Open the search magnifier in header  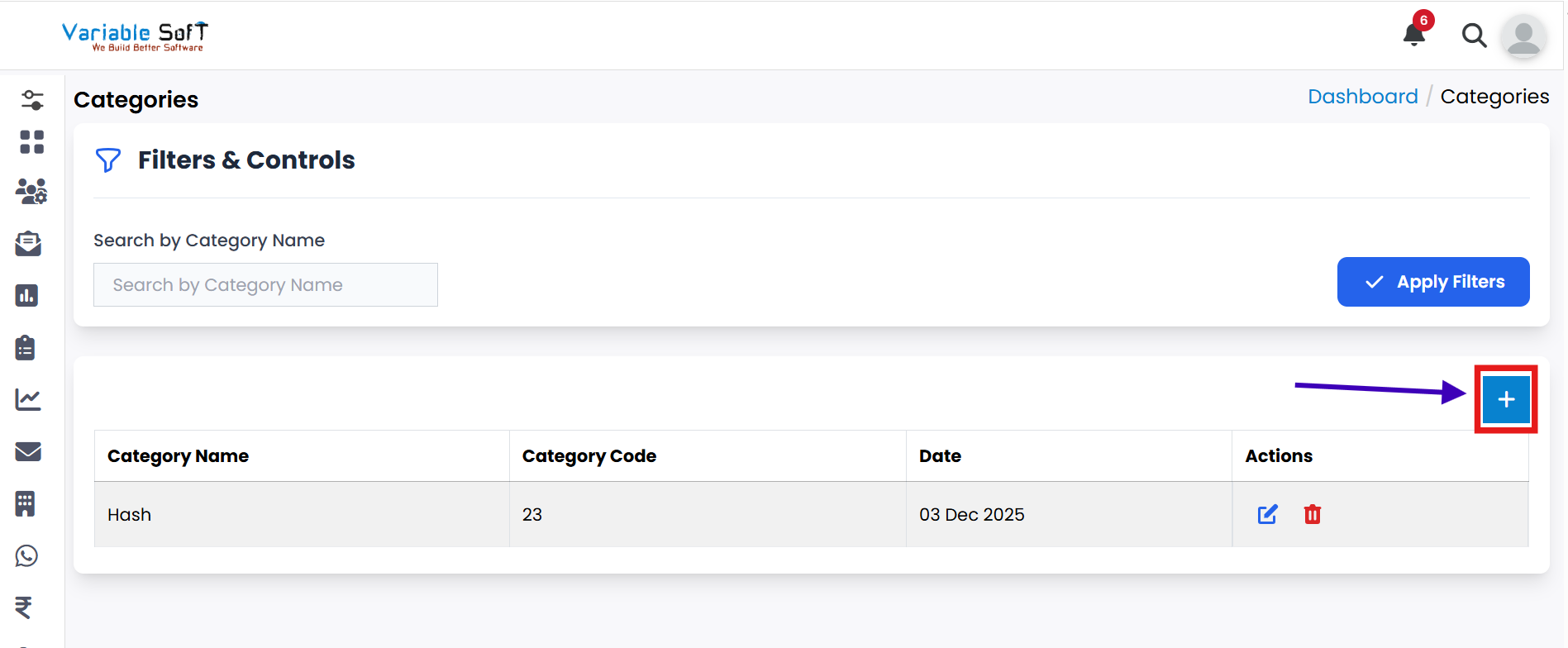point(1474,36)
